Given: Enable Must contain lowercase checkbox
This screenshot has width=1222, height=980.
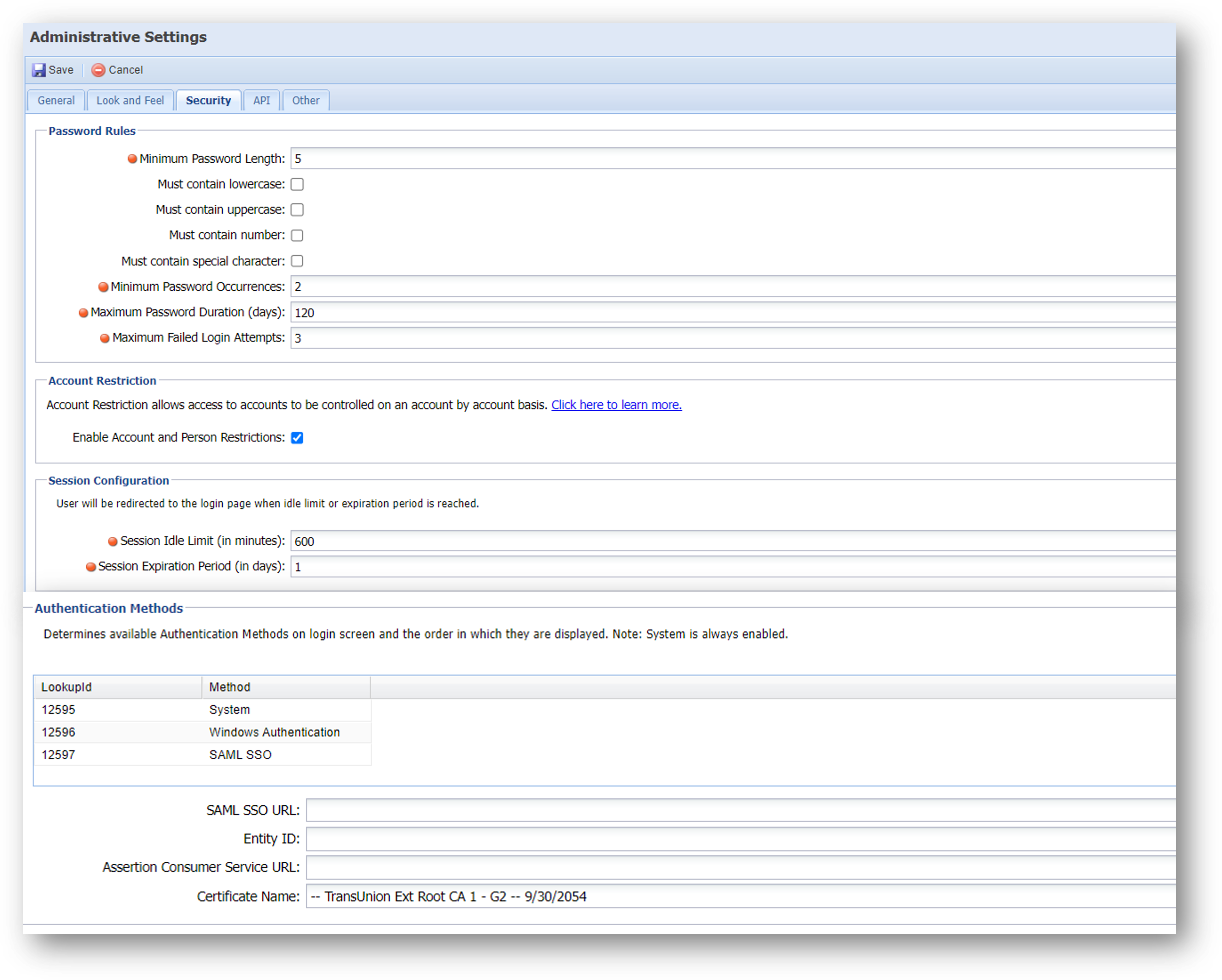Looking at the screenshot, I should coord(297,184).
